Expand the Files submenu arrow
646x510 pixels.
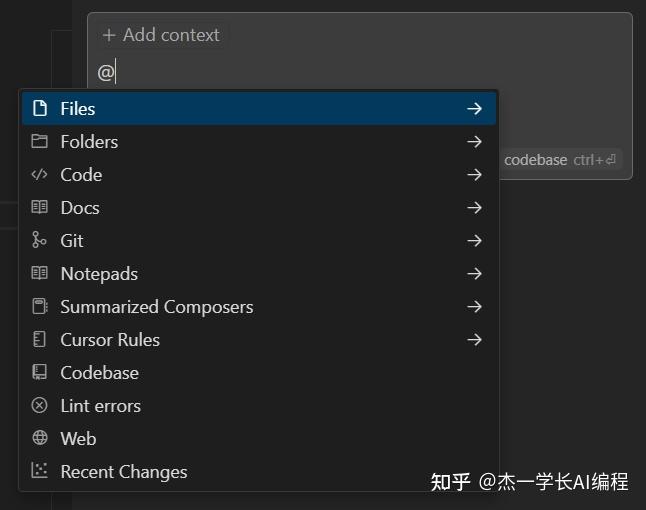point(474,109)
